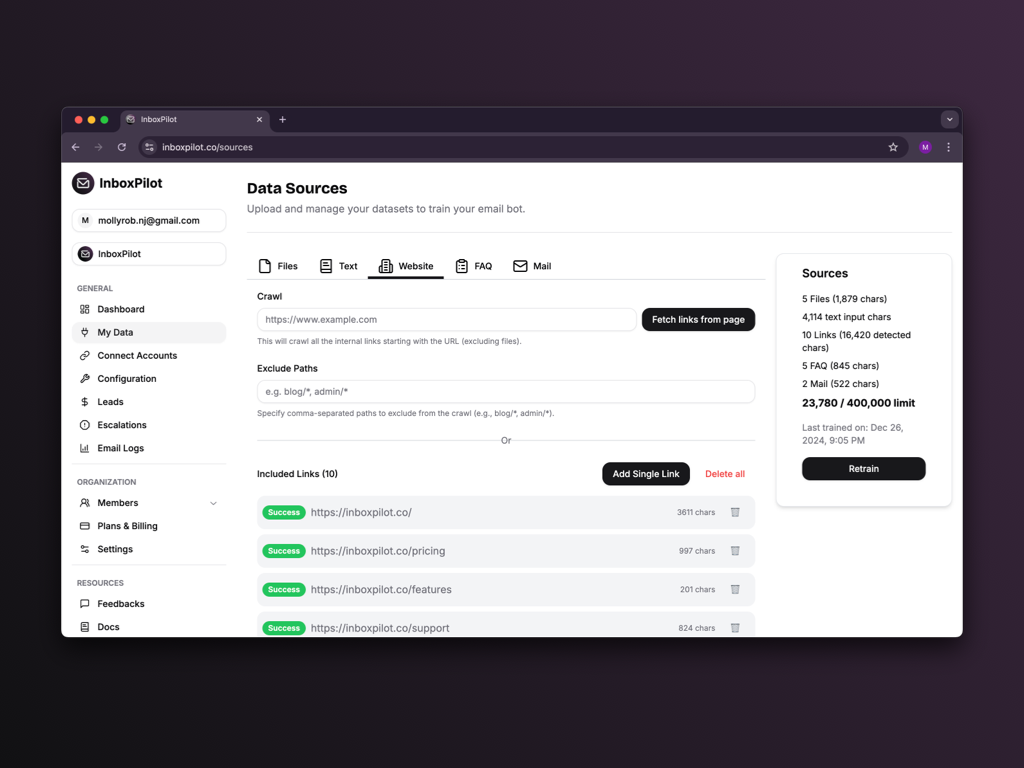
Task: Delete the inboxpilot.co/features link via trash icon
Action: 735,590
